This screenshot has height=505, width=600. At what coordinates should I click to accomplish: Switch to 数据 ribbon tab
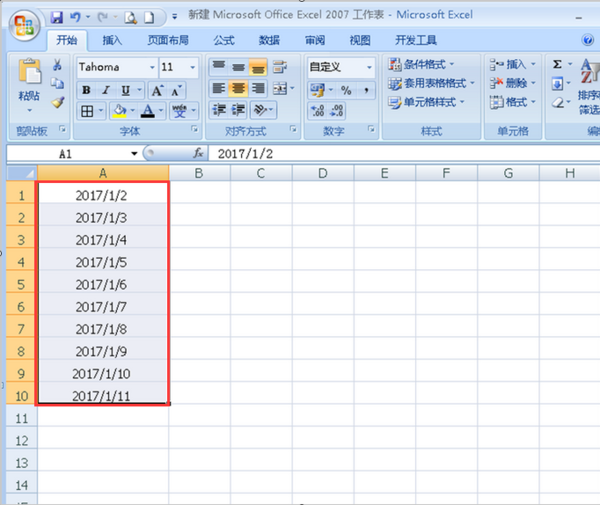tap(269, 40)
